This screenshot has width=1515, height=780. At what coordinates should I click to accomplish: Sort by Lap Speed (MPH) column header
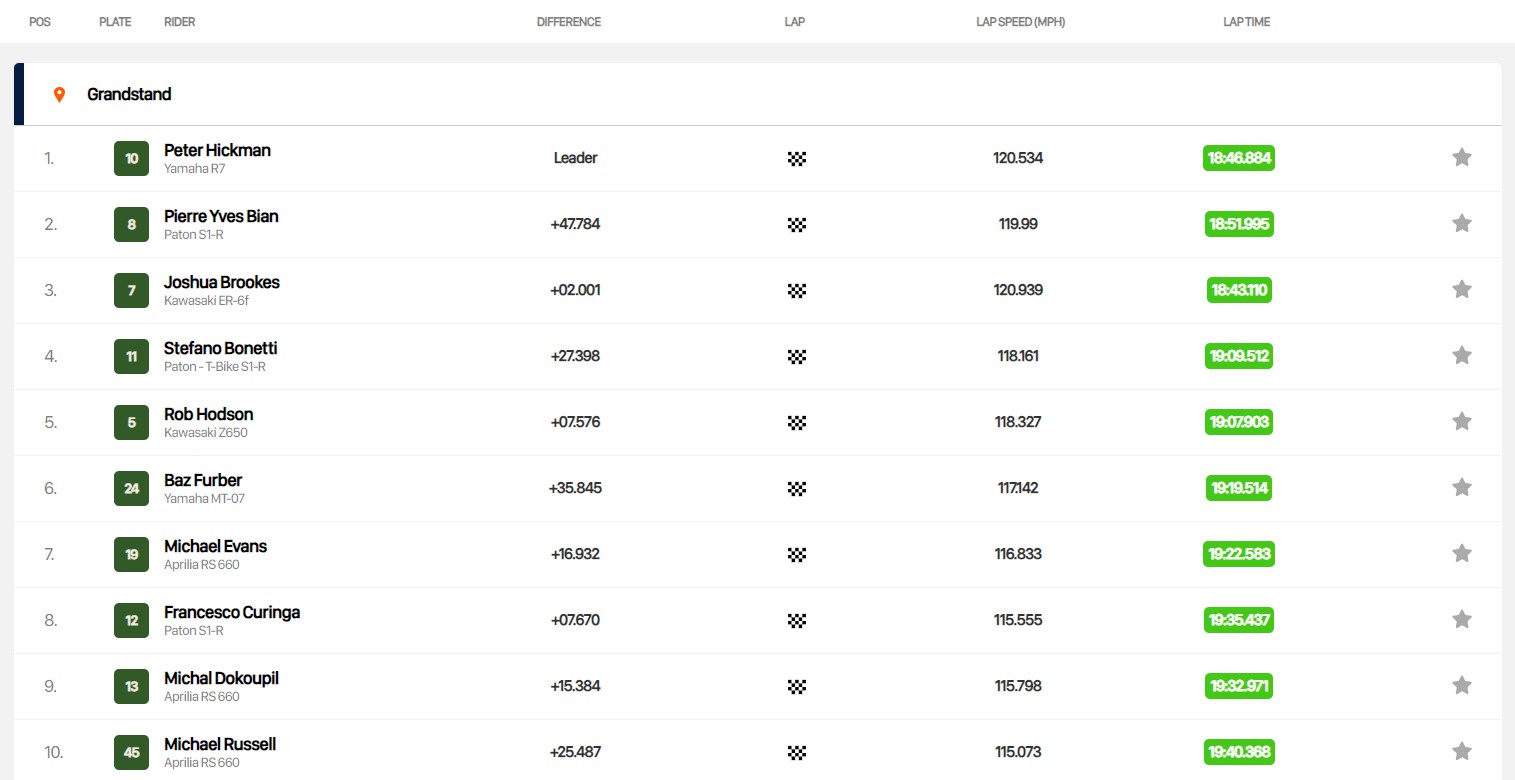1020,22
